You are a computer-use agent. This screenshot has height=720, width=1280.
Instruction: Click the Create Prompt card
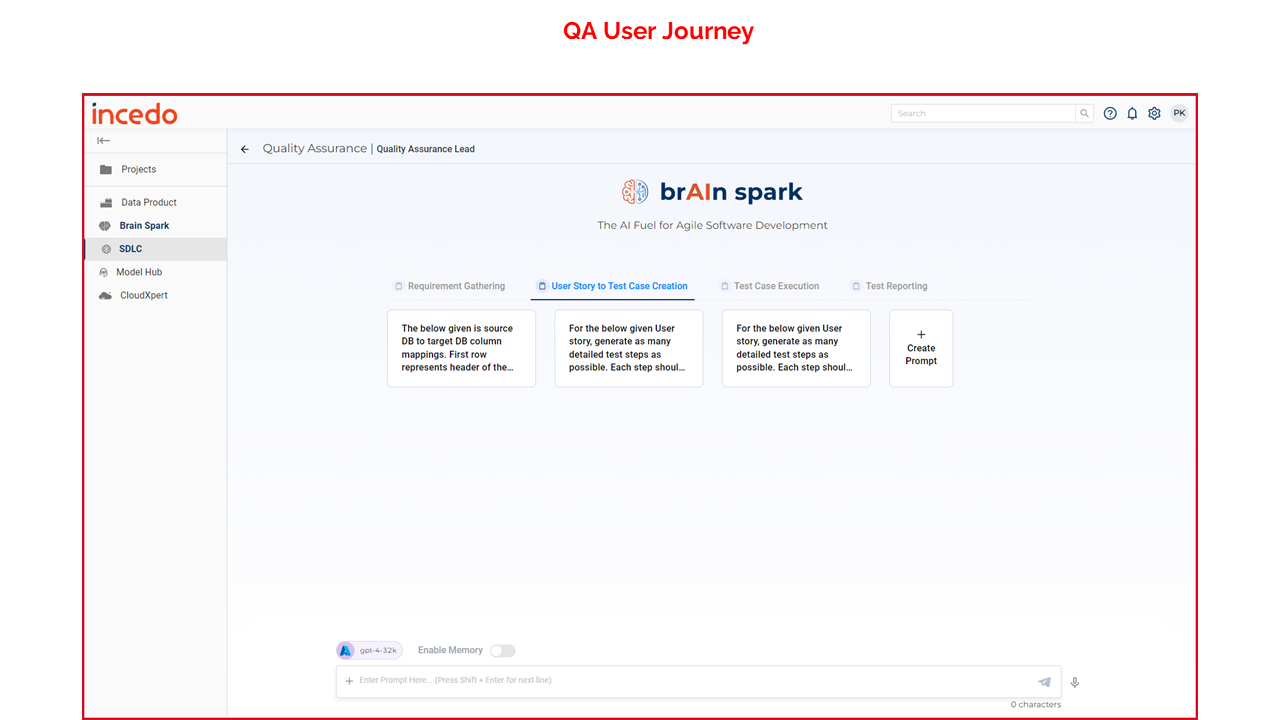point(921,348)
